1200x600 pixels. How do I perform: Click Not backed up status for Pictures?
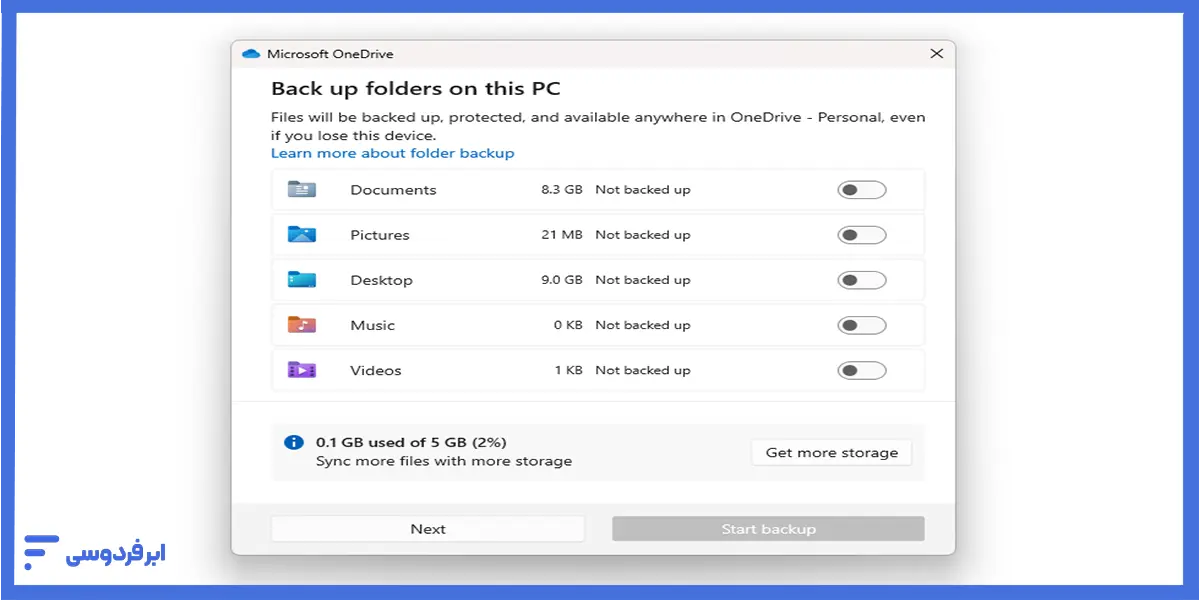click(643, 235)
